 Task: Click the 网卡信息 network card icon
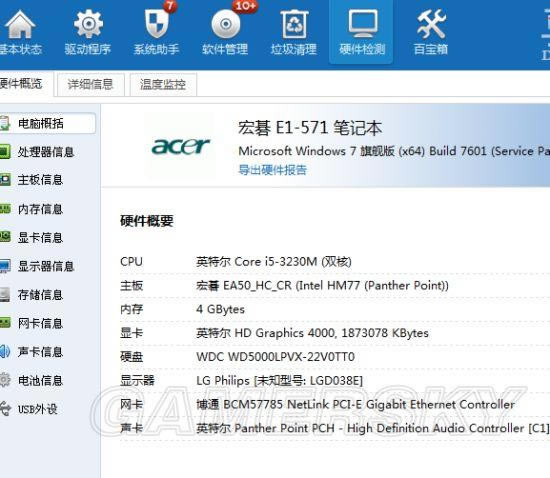(5, 323)
